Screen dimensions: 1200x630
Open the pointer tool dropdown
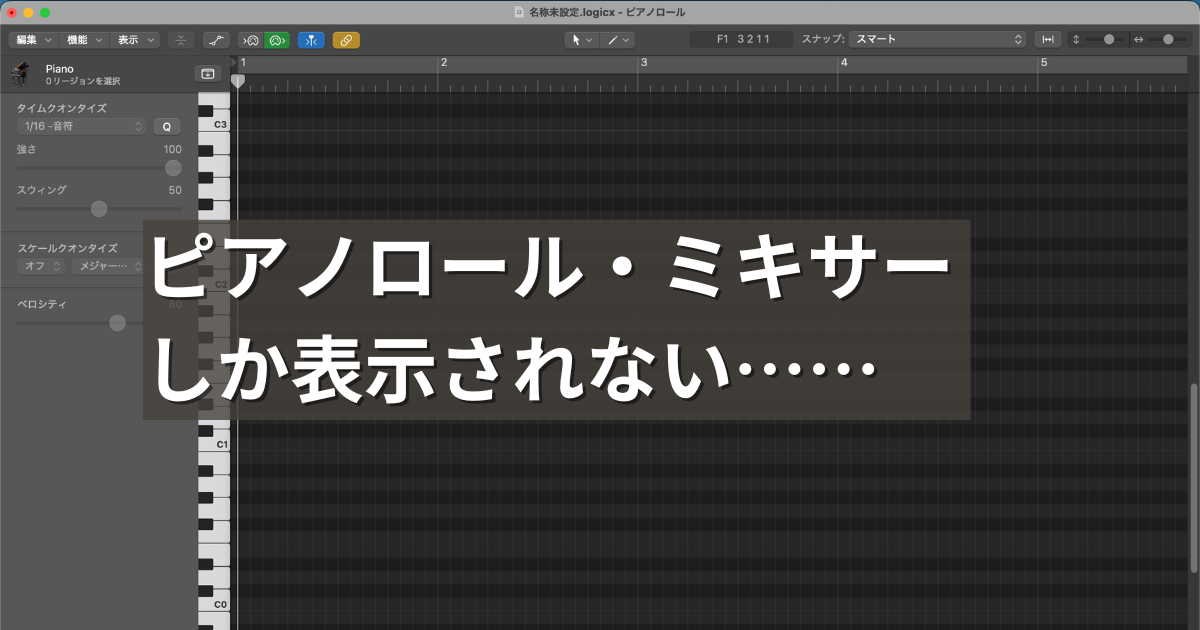[x=581, y=40]
